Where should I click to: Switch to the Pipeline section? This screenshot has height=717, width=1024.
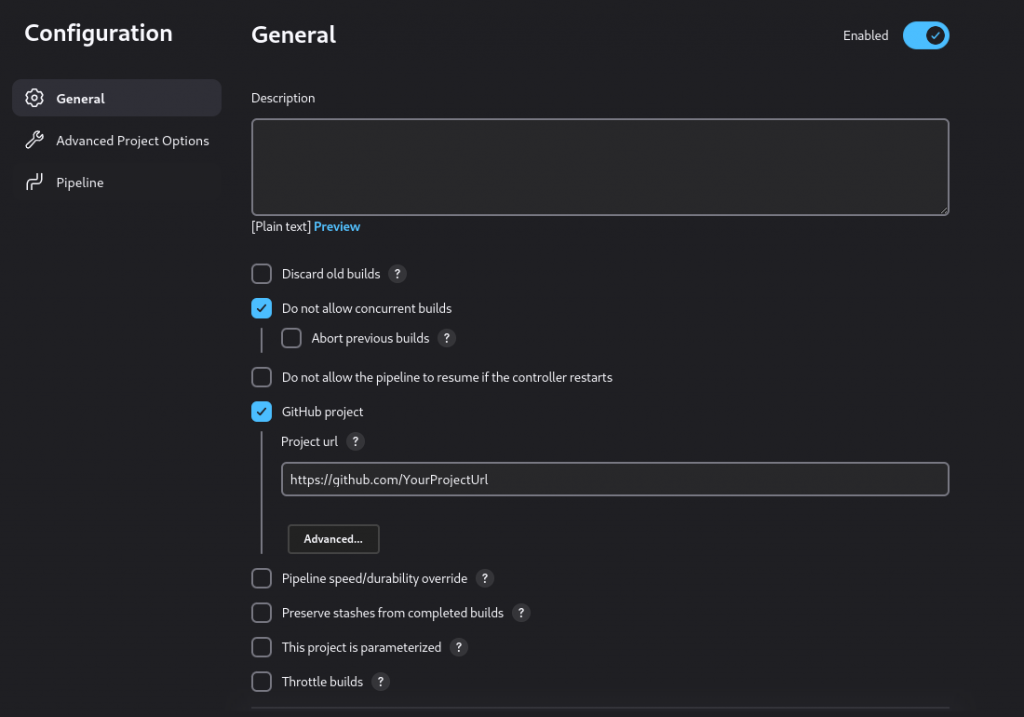[80, 182]
